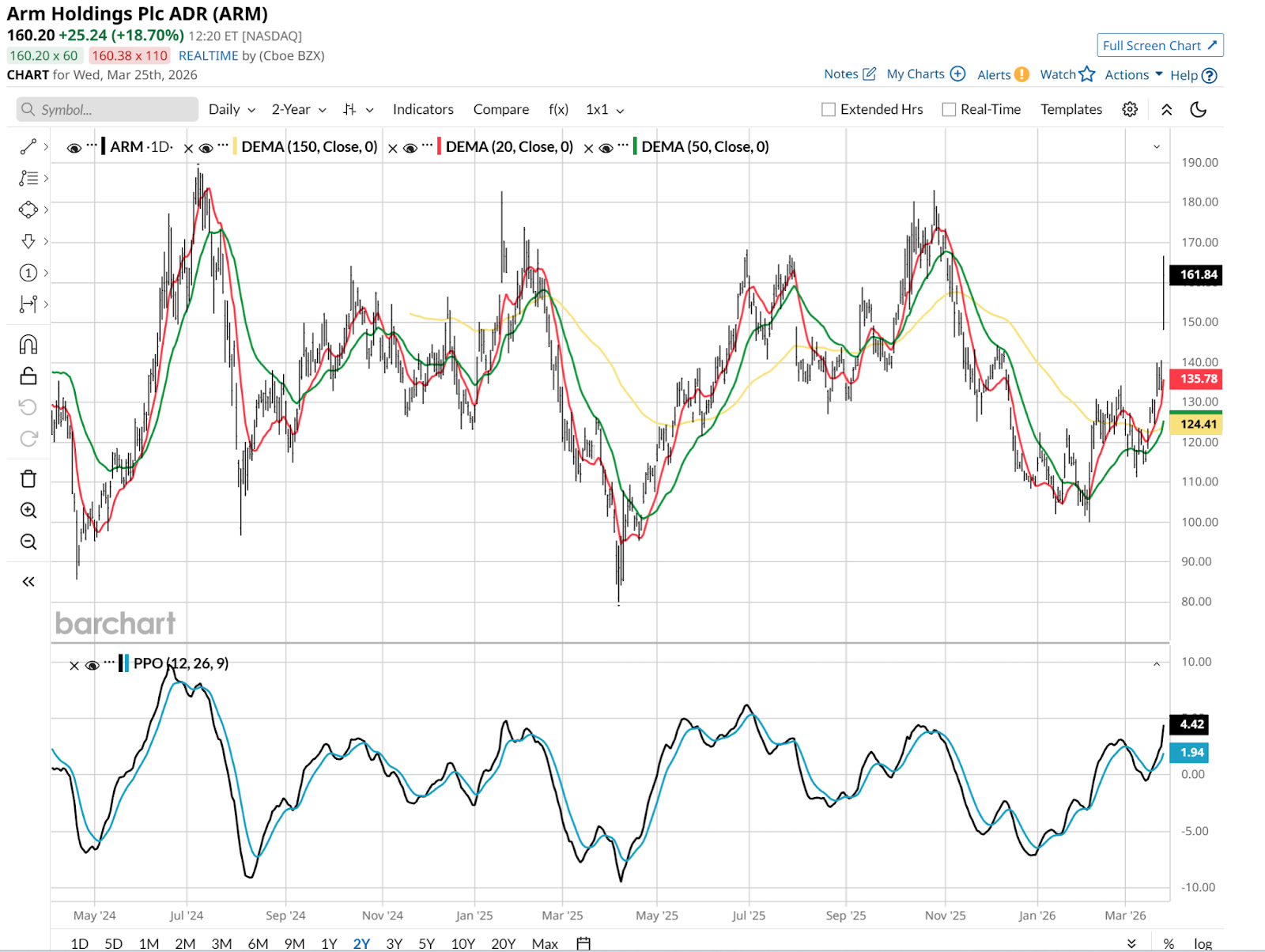Click the magnet snap tool icon
The image size is (1265, 952).
tap(28, 345)
